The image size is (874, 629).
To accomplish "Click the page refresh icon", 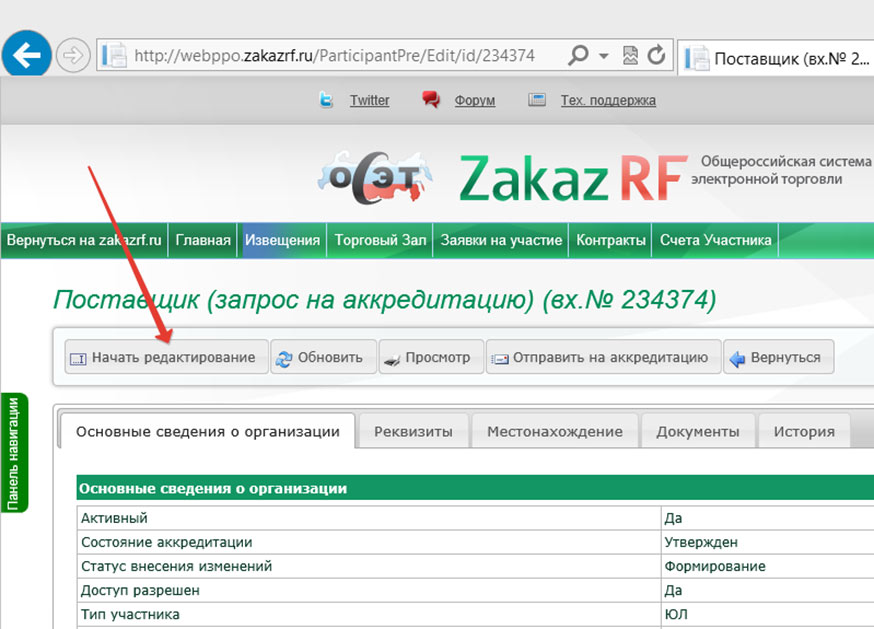I will [x=656, y=55].
